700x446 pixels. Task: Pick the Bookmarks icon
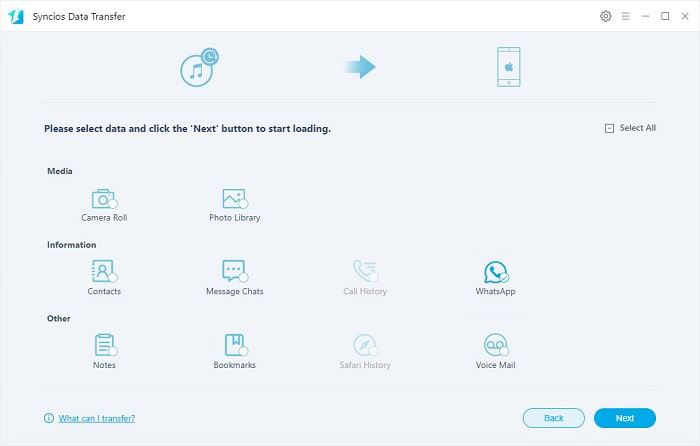236,345
